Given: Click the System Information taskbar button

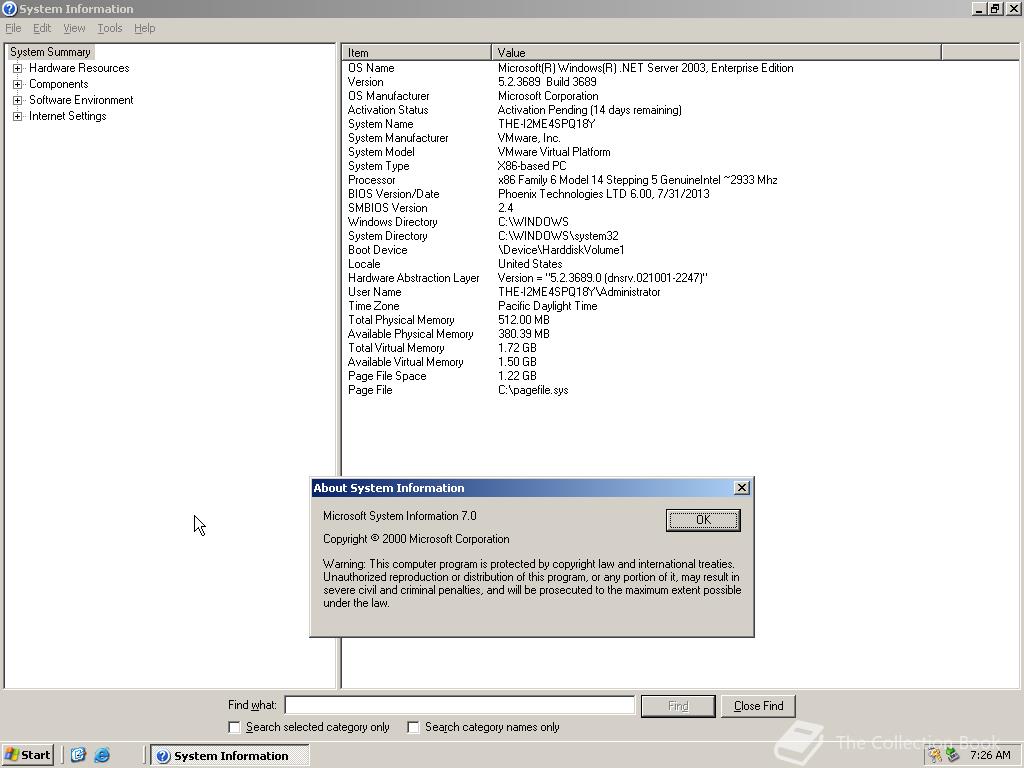Looking at the screenshot, I should coord(230,756).
